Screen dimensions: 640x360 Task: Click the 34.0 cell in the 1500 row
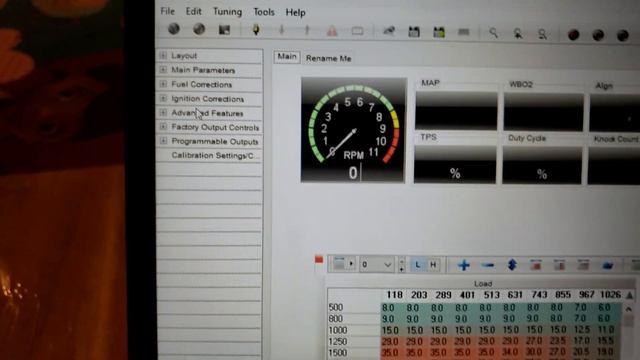pyautogui.click(x=510, y=352)
